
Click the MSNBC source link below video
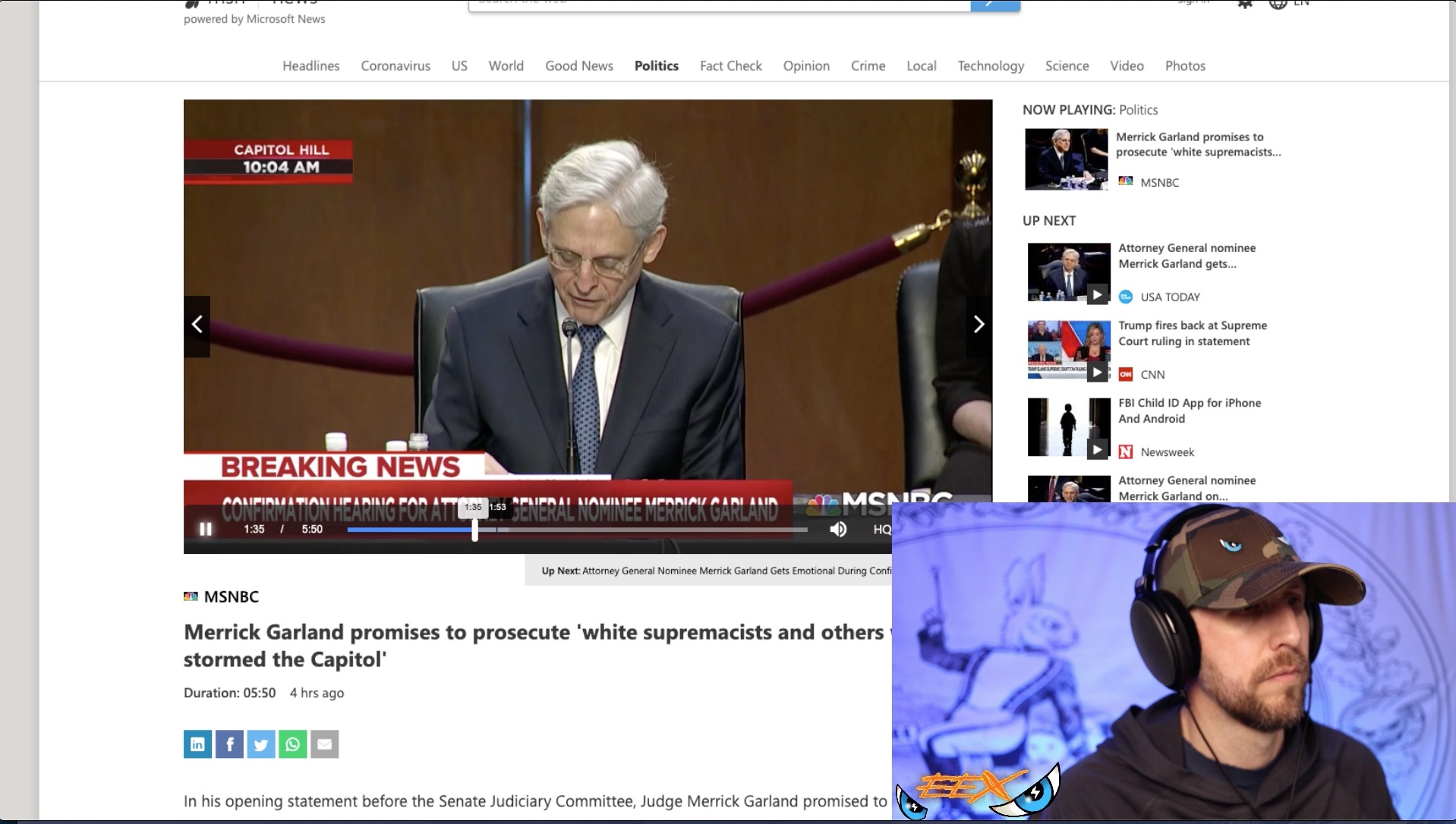[231, 597]
